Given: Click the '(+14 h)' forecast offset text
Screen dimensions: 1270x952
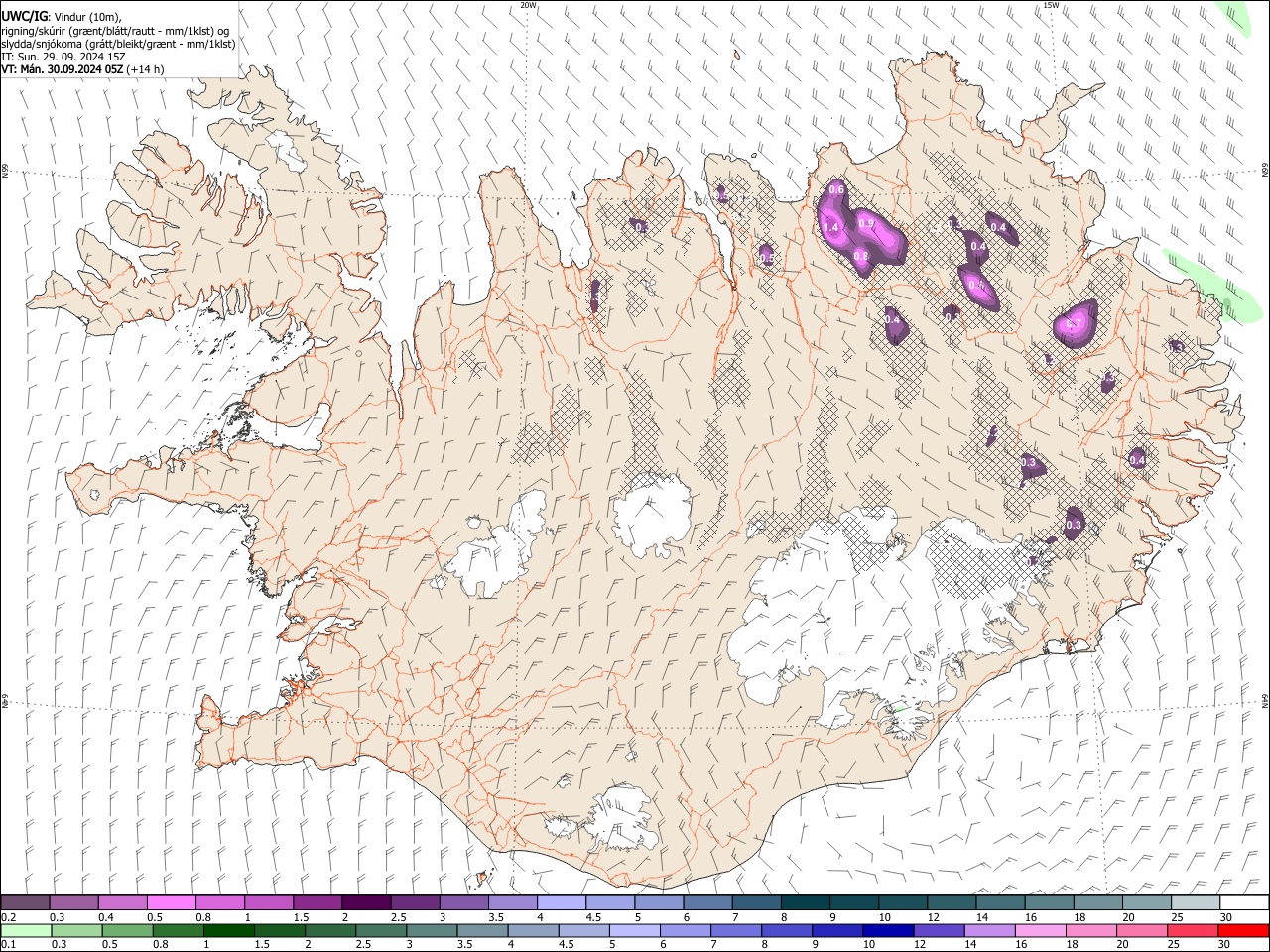Looking at the screenshot, I should pos(146,69).
